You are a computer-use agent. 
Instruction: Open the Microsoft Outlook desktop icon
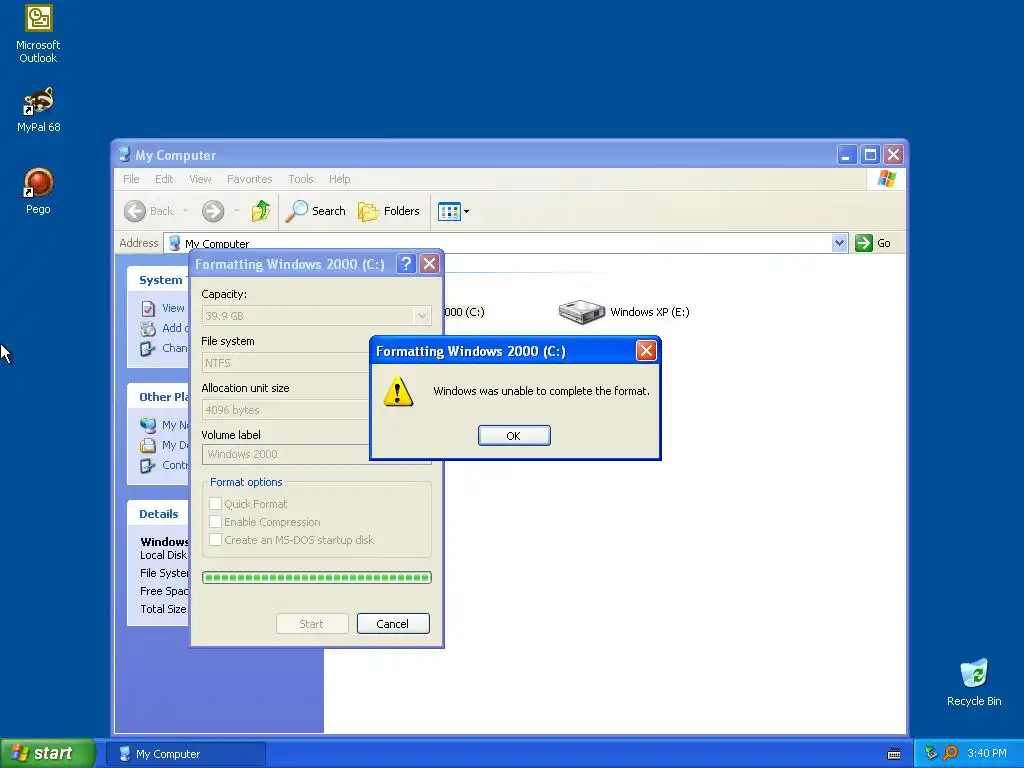[x=38, y=34]
